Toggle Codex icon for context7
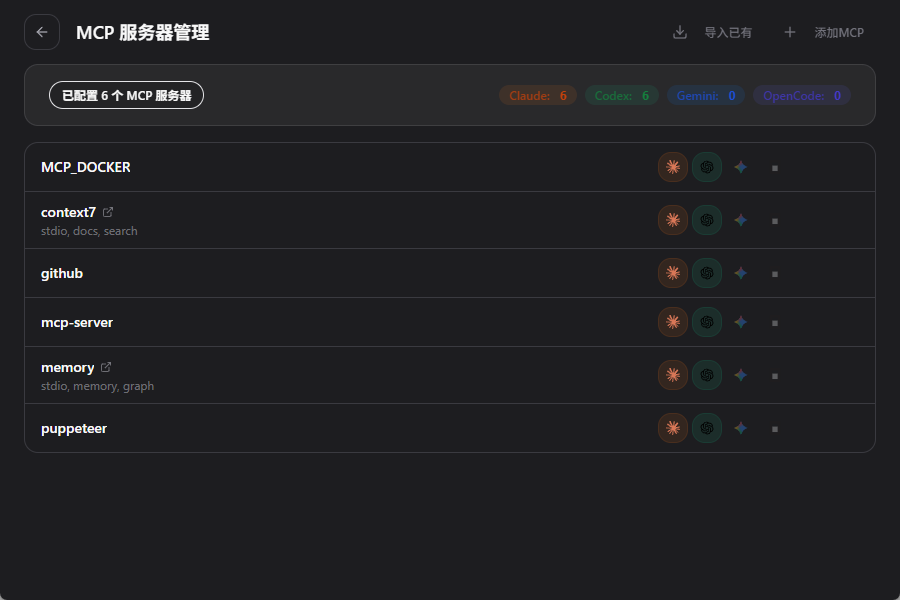900x600 pixels. point(707,220)
